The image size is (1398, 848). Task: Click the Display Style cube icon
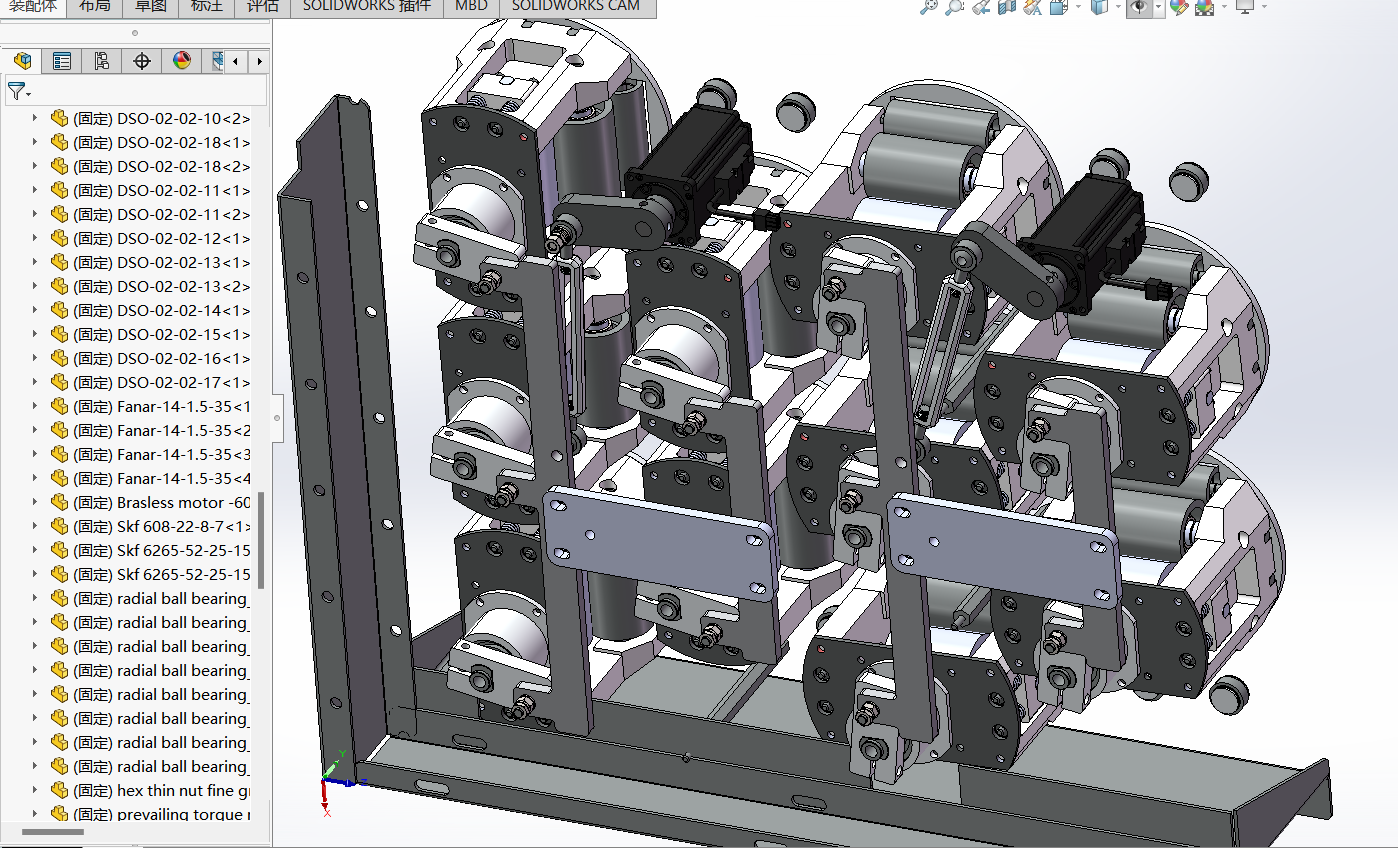1100,7
